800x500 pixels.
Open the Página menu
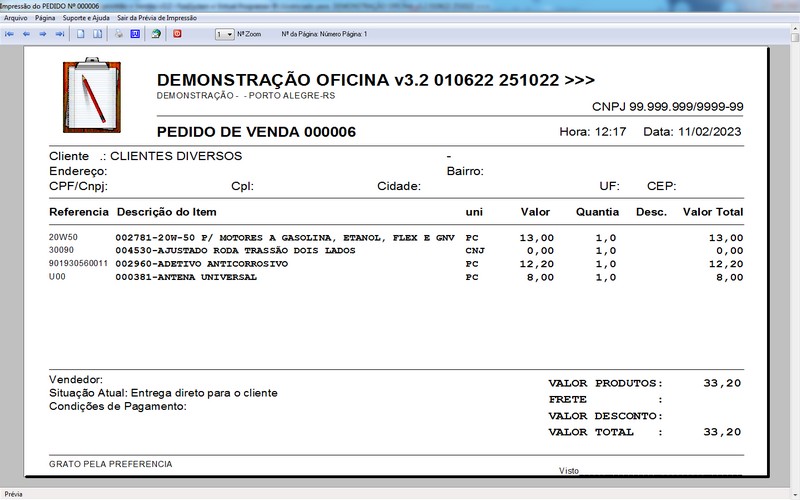coord(45,18)
